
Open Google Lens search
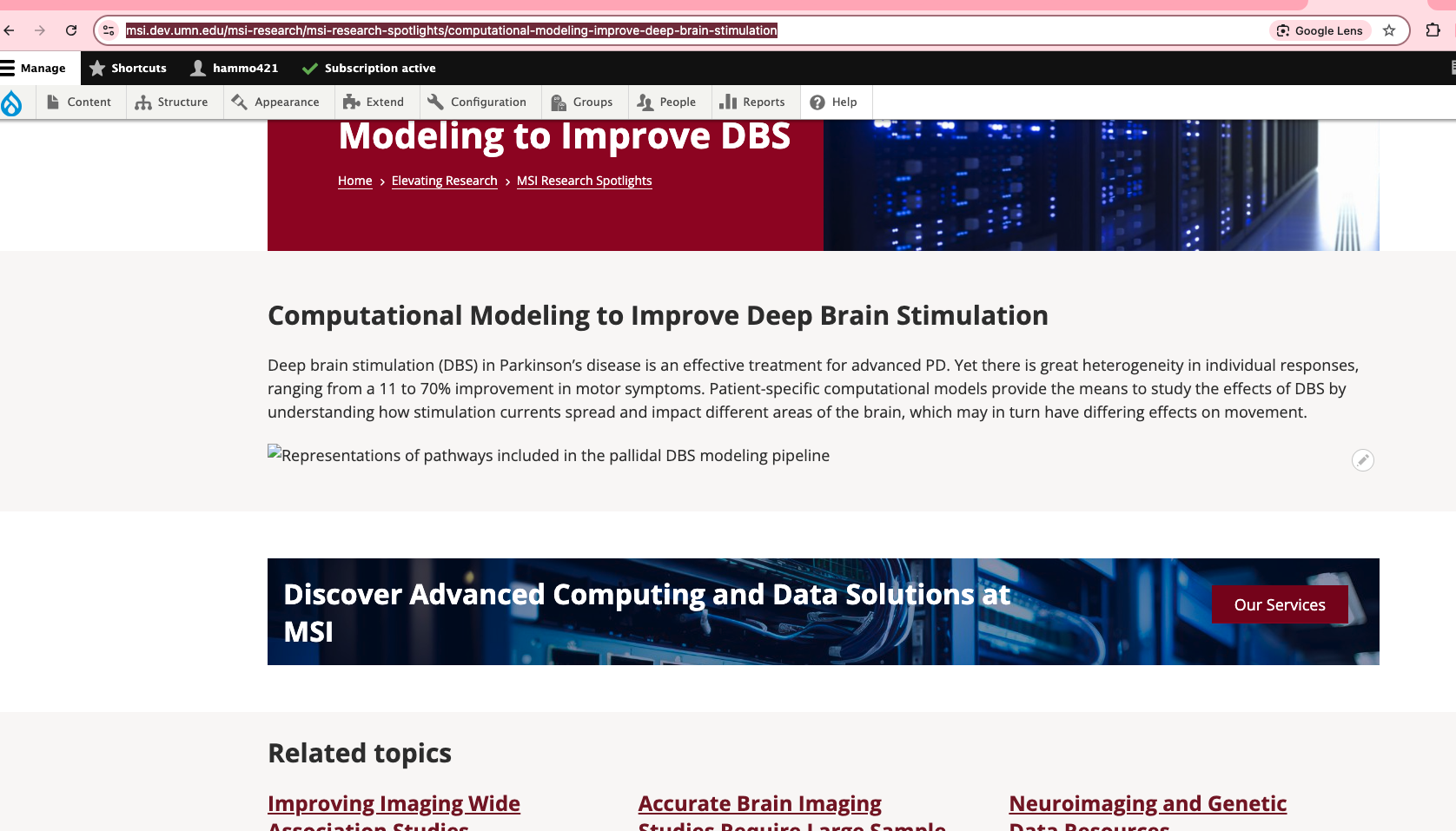pos(1320,30)
